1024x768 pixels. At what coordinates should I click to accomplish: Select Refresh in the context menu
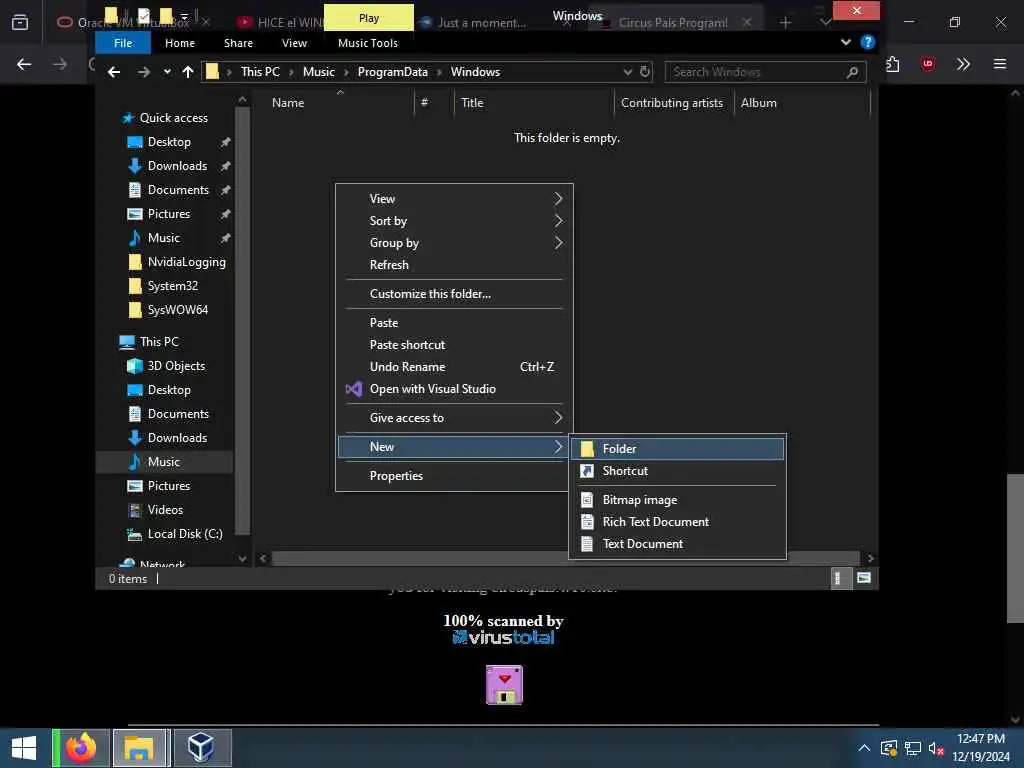pyautogui.click(x=454, y=264)
